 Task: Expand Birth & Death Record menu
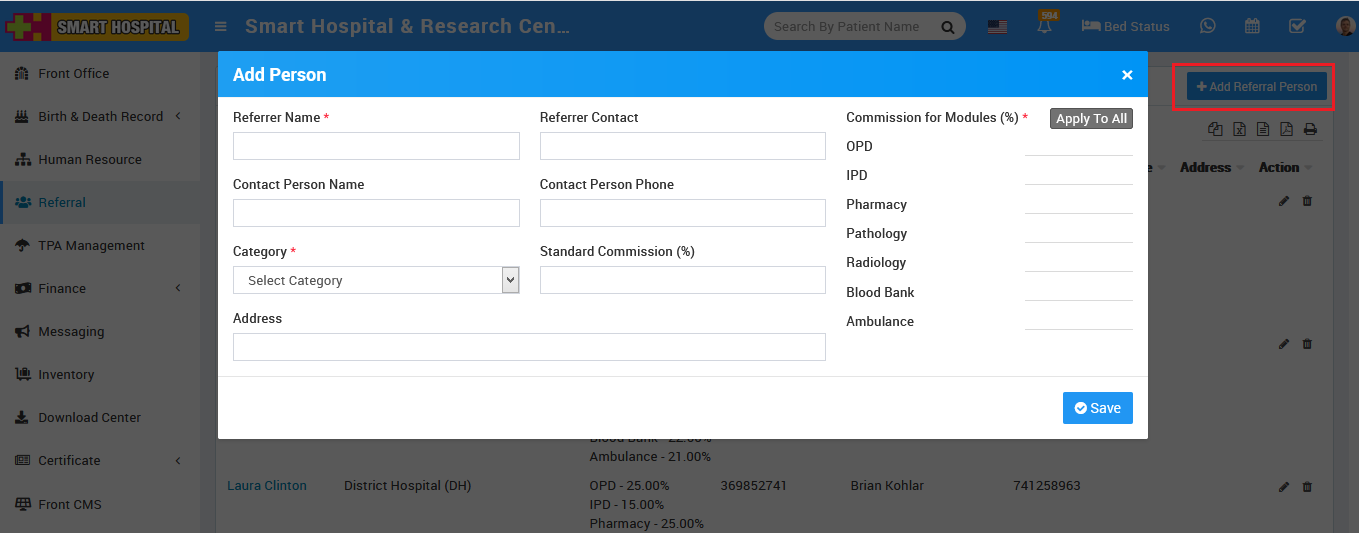click(100, 116)
